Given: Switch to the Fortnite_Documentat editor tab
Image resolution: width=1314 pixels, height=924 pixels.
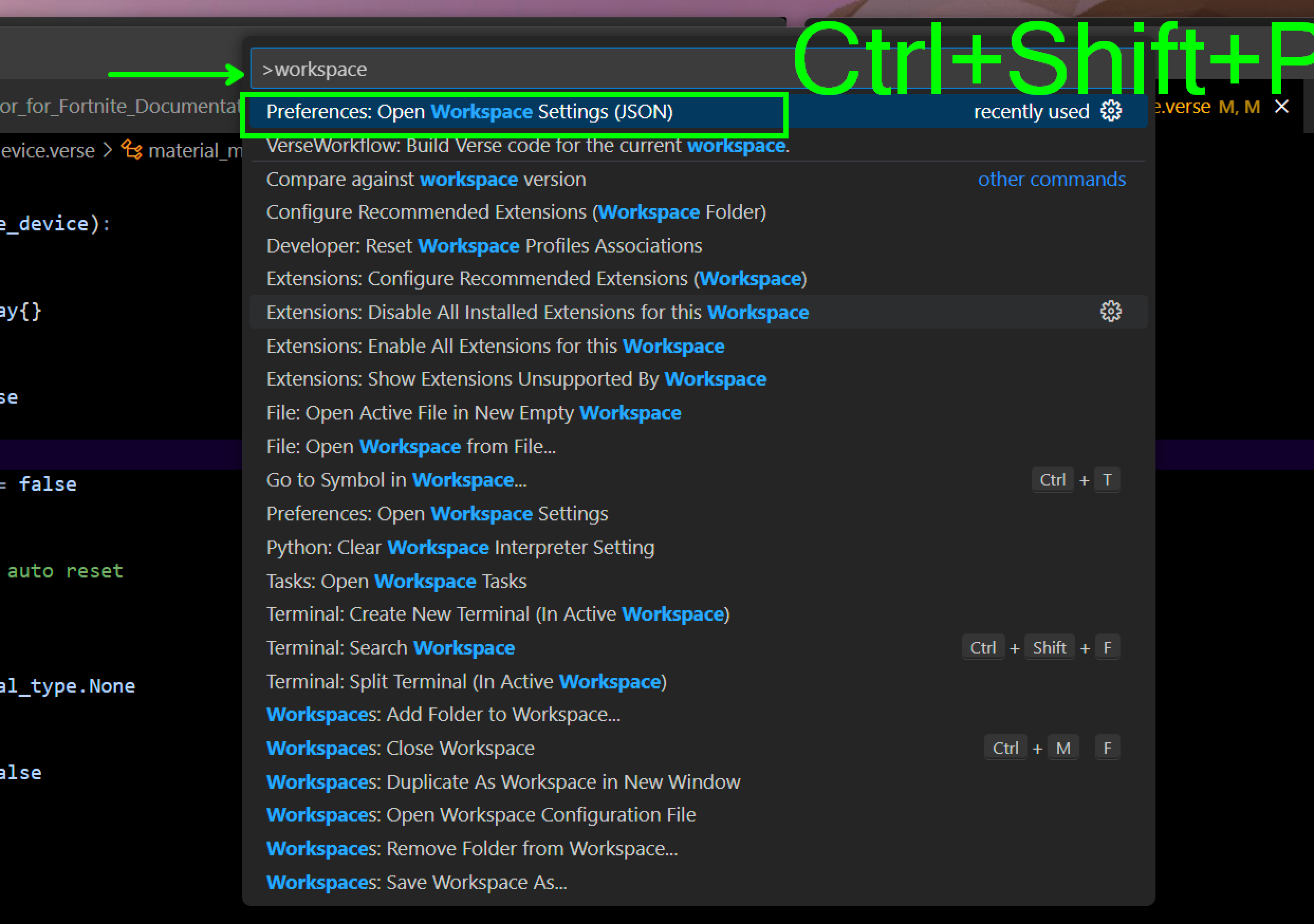Looking at the screenshot, I should pyautogui.click(x=120, y=106).
